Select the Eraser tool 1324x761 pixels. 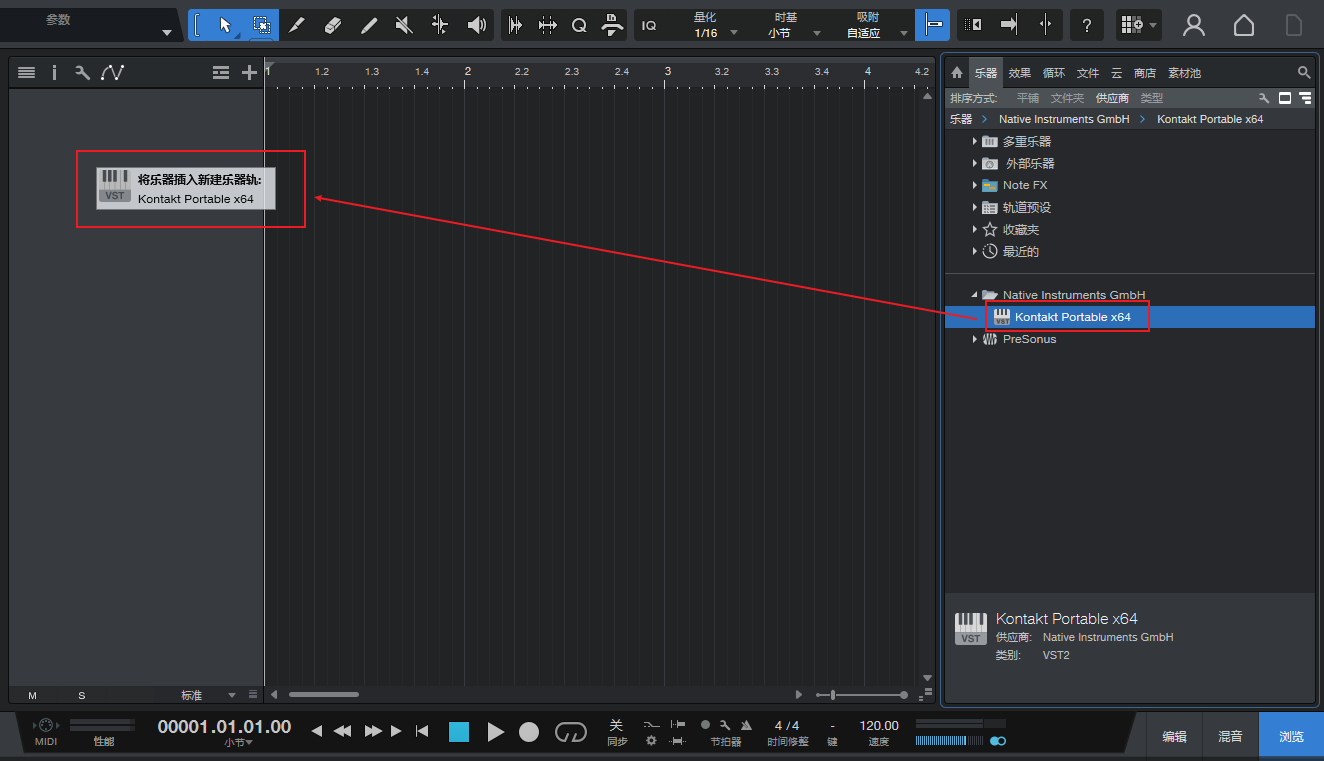click(x=333, y=25)
